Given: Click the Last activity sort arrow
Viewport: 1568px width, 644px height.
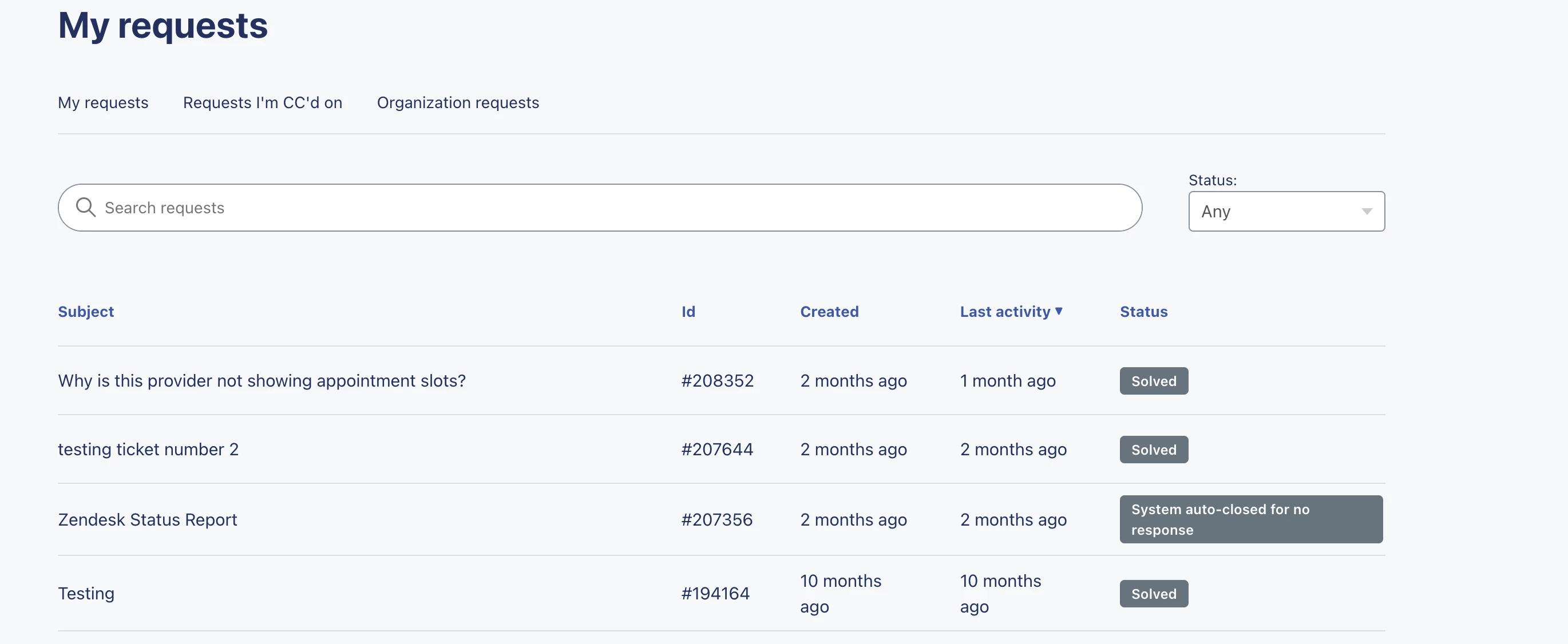Looking at the screenshot, I should 1059,311.
